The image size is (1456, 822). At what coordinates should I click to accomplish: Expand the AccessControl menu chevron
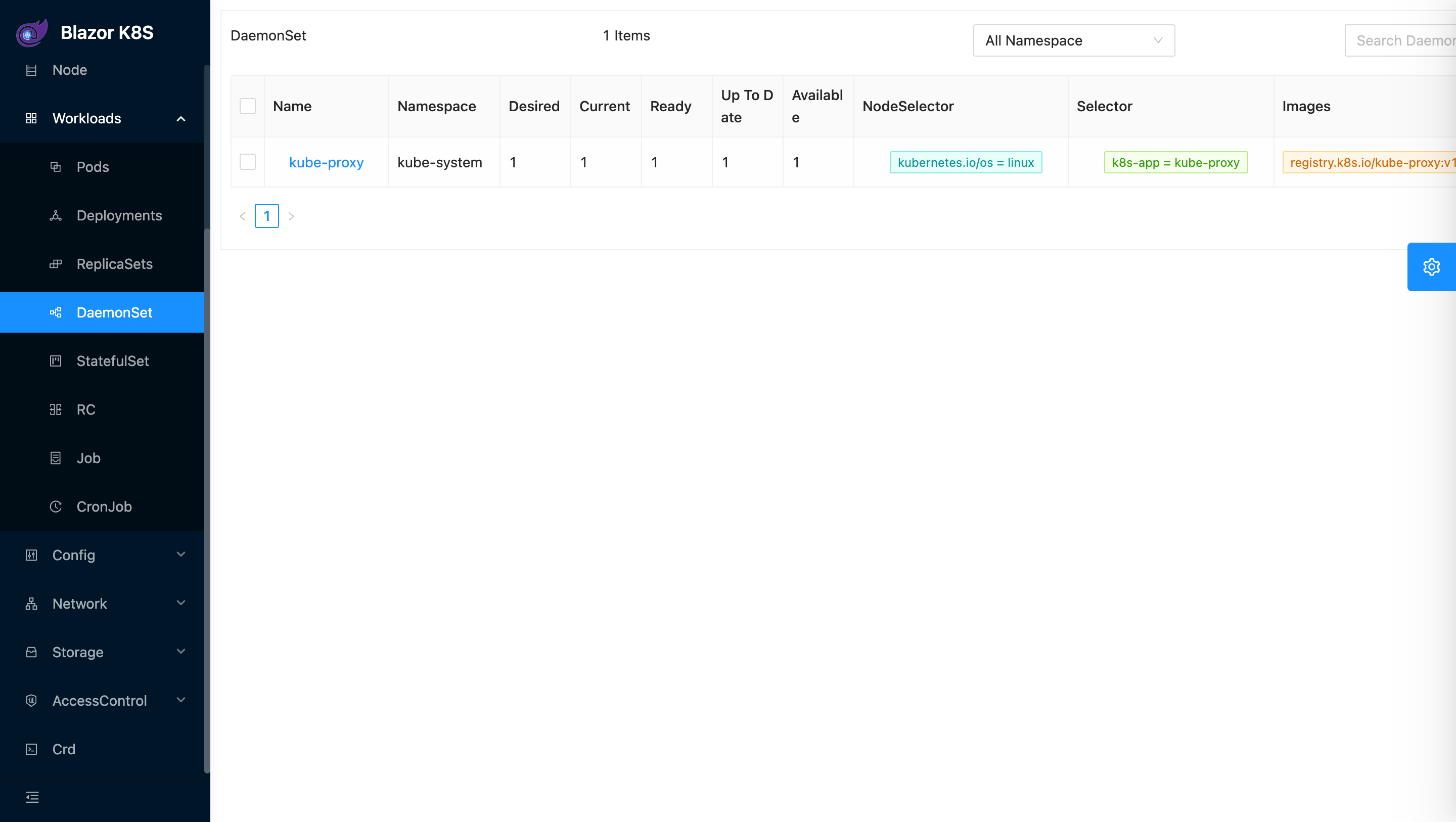[x=181, y=701]
